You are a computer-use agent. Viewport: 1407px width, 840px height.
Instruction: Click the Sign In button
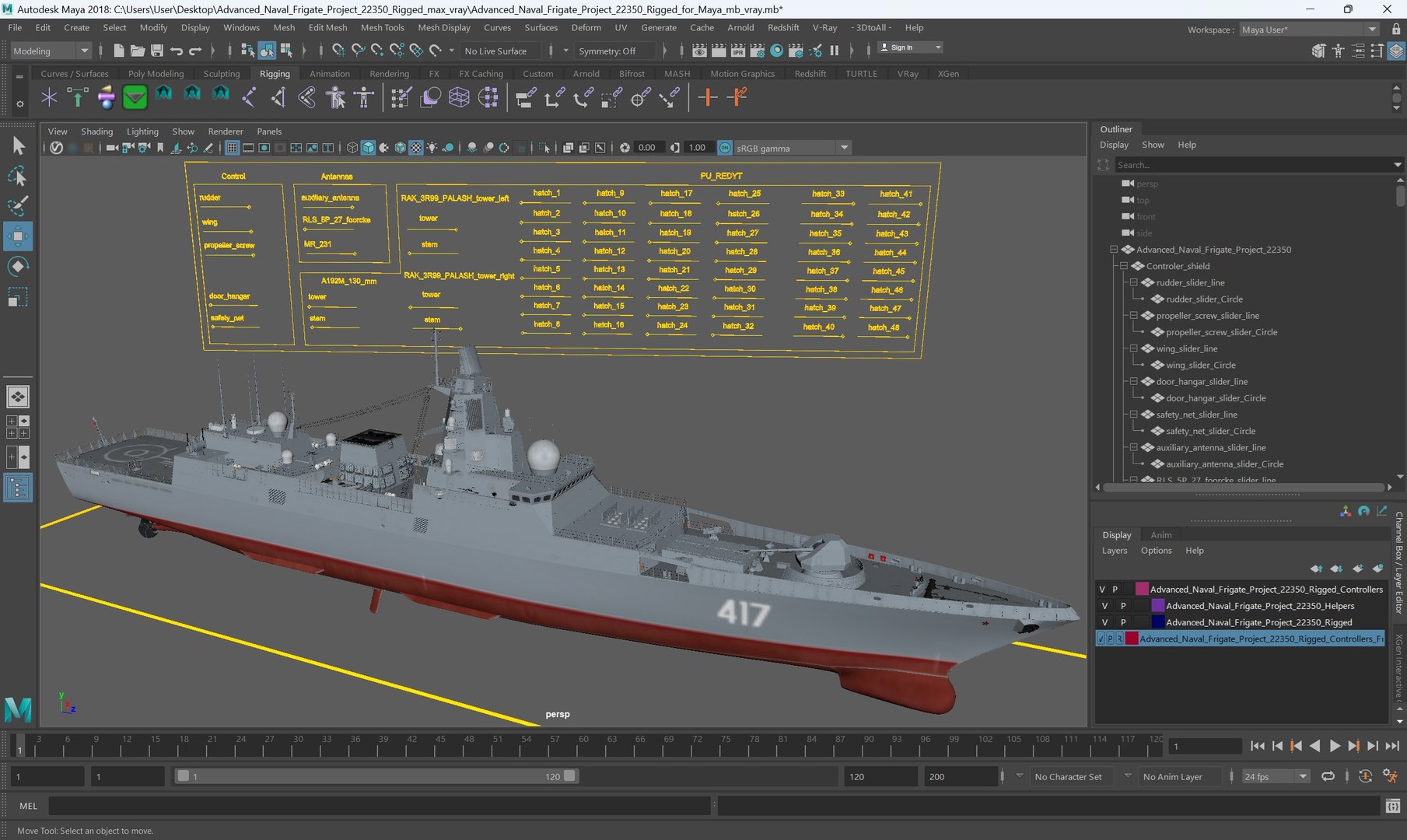(x=910, y=47)
